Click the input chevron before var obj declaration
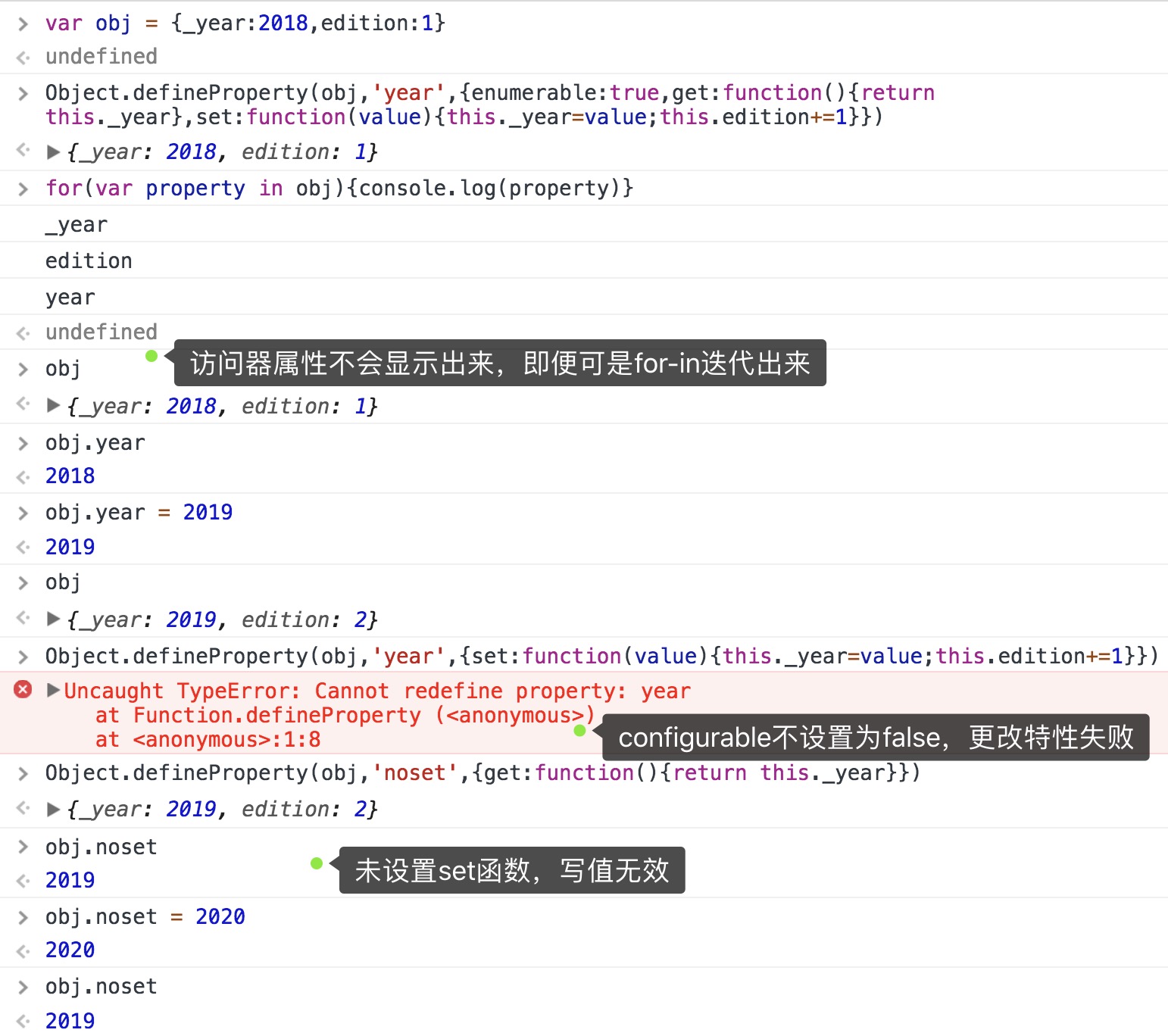This screenshot has width=1168, height=1036. coord(23,24)
